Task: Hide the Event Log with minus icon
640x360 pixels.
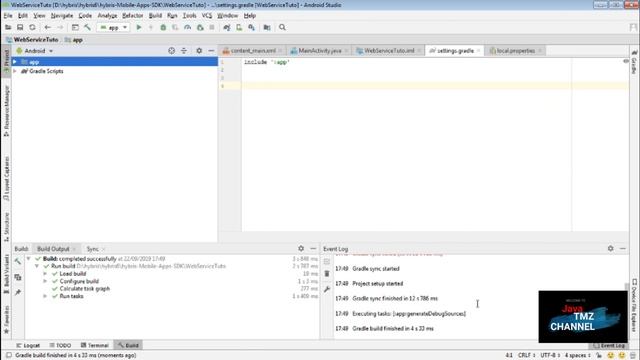Action: point(622,248)
